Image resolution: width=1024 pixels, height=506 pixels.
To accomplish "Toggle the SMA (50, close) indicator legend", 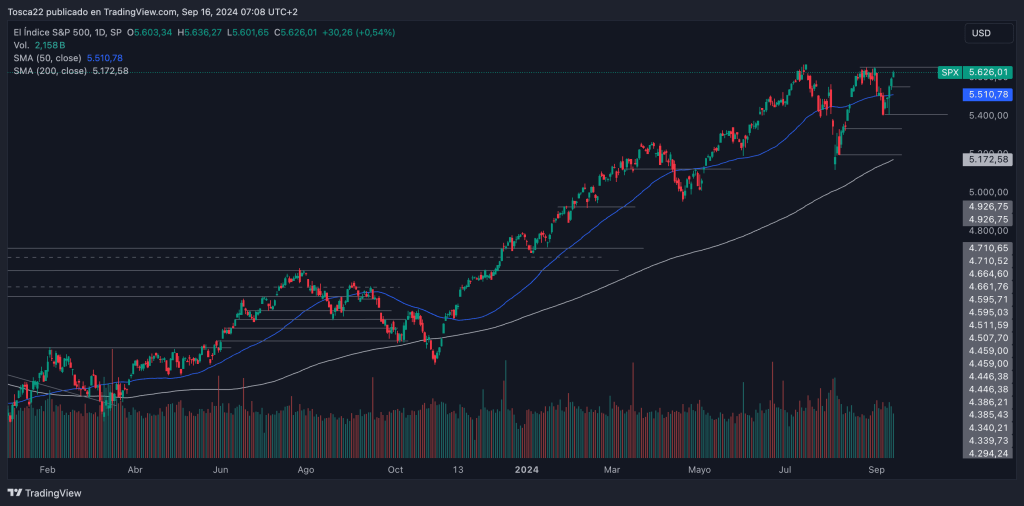I will [49, 58].
